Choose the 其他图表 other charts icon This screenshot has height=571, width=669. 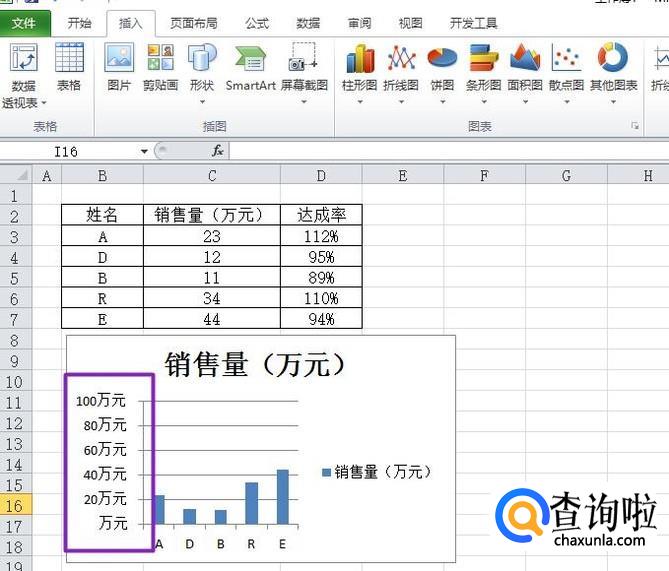[613, 57]
